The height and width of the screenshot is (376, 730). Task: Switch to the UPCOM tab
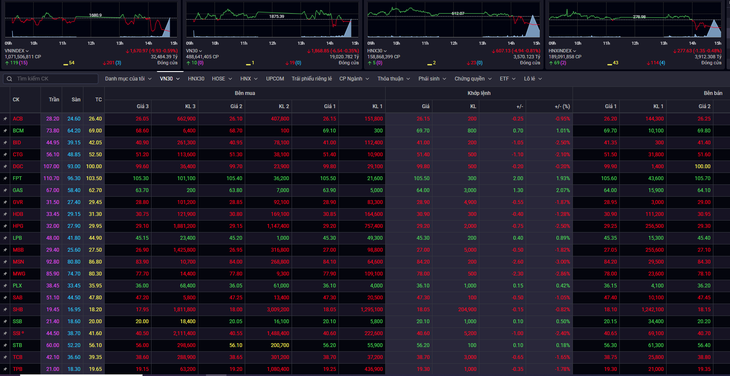(275, 79)
